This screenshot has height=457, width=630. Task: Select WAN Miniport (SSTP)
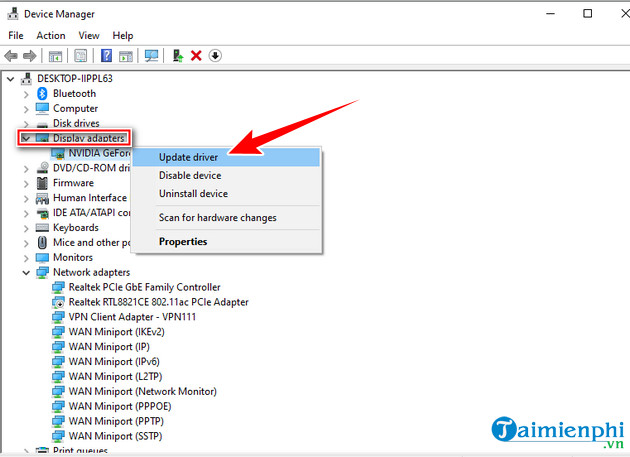point(115,436)
